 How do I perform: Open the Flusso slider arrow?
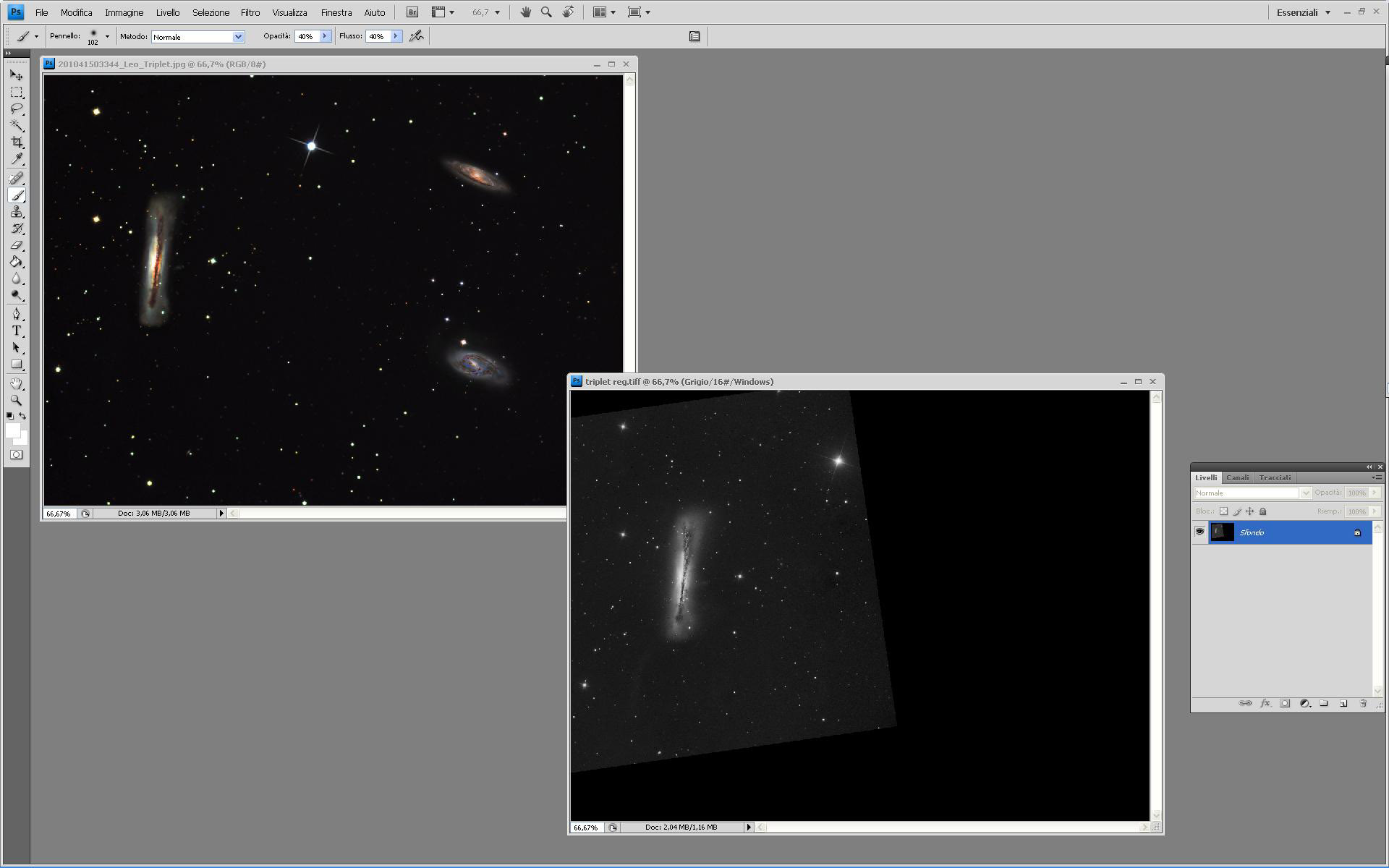[x=396, y=36]
